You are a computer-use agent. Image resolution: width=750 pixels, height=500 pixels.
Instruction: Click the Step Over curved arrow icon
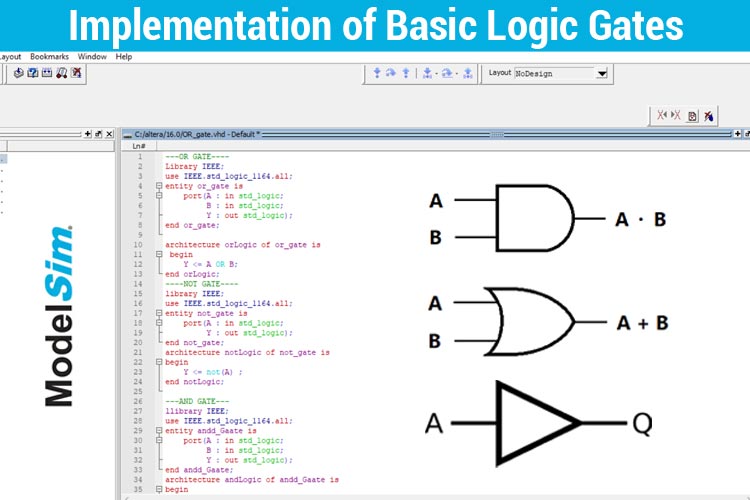tap(391, 73)
